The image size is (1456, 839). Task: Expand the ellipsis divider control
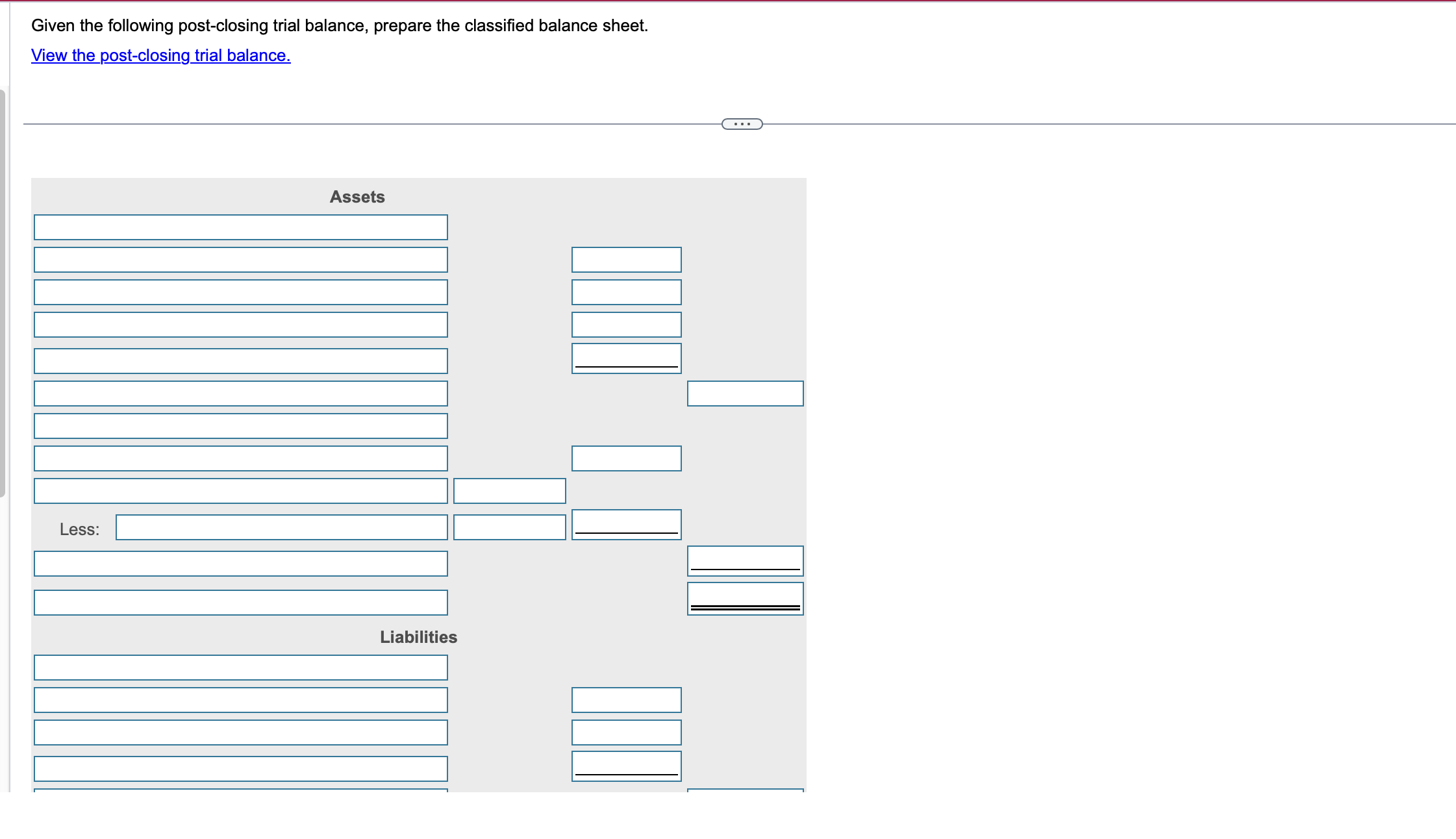tap(740, 123)
